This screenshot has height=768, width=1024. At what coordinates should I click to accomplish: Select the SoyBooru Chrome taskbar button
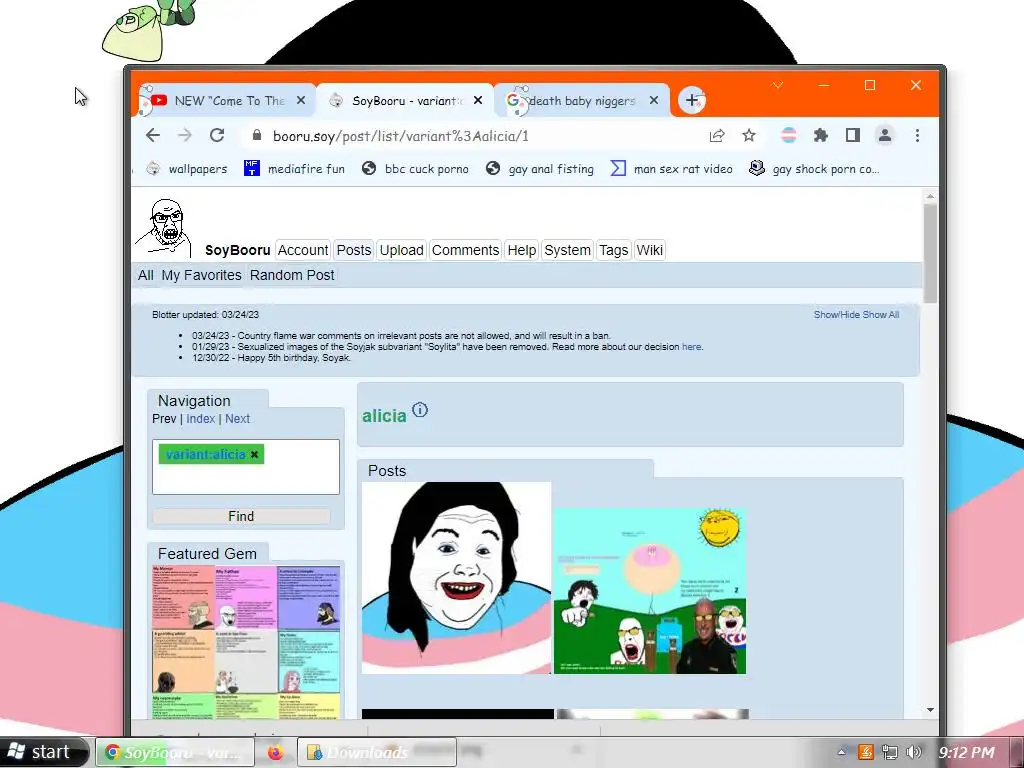pos(174,752)
